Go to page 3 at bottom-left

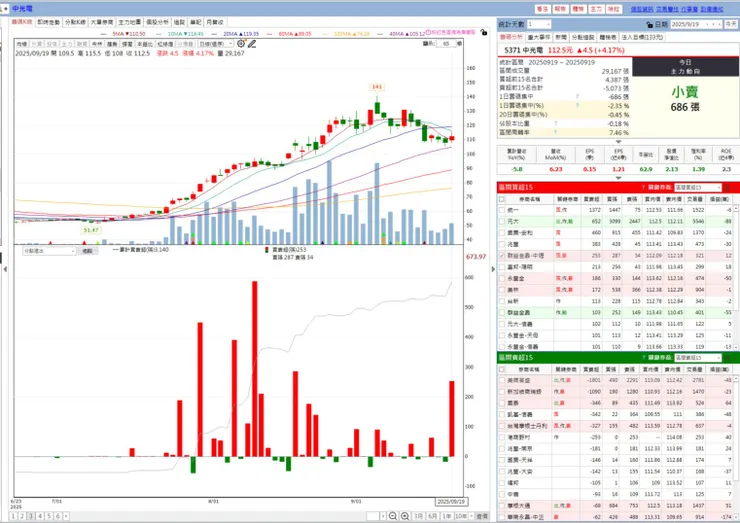[x=31, y=516]
